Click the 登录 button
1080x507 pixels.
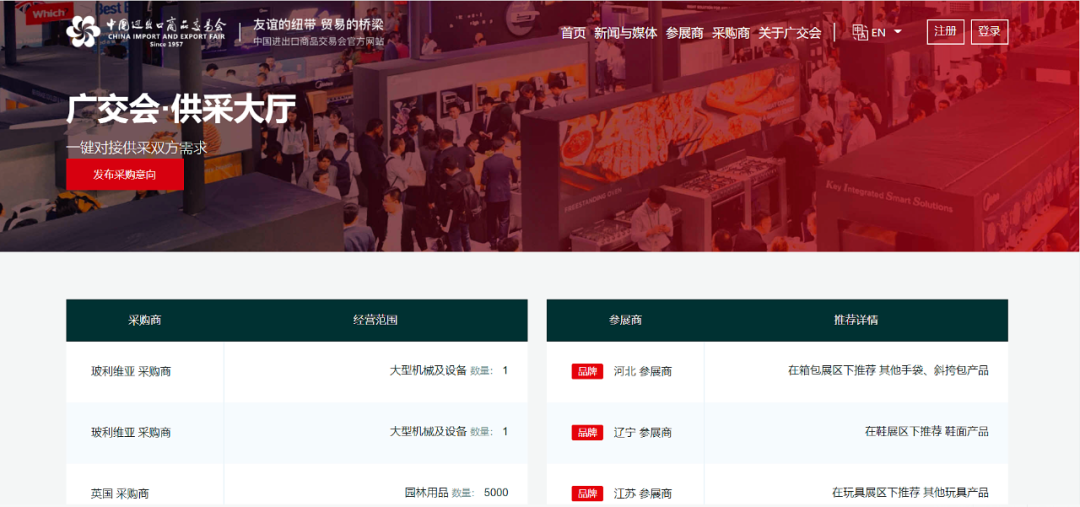pos(989,32)
